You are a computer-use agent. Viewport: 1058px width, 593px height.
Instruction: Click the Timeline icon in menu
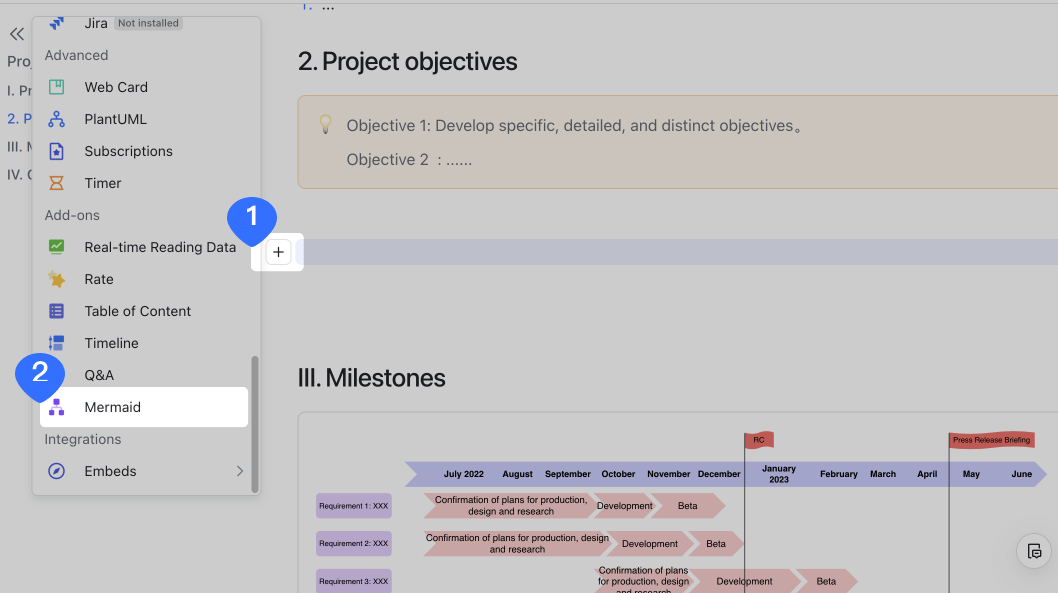57,343
